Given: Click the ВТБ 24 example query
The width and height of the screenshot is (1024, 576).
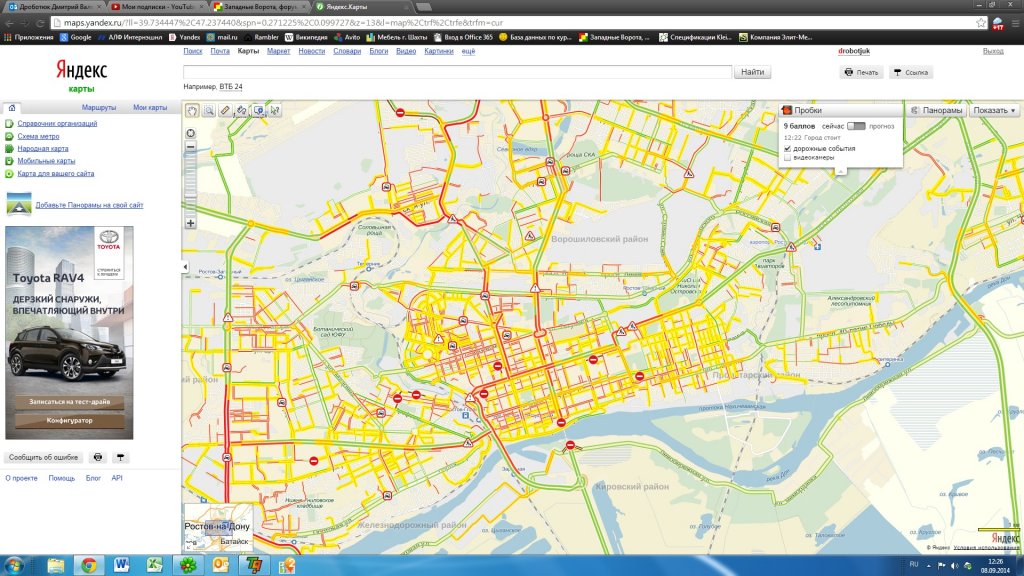Looking at the screenshot, I should (x=231, y=87).
